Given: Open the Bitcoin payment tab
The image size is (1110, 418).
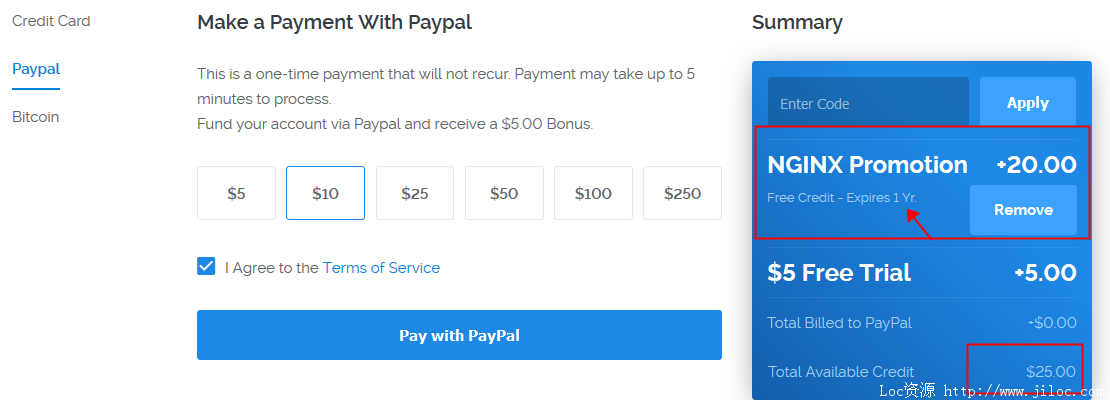Looking at the screenshot, I should [35, 117].
